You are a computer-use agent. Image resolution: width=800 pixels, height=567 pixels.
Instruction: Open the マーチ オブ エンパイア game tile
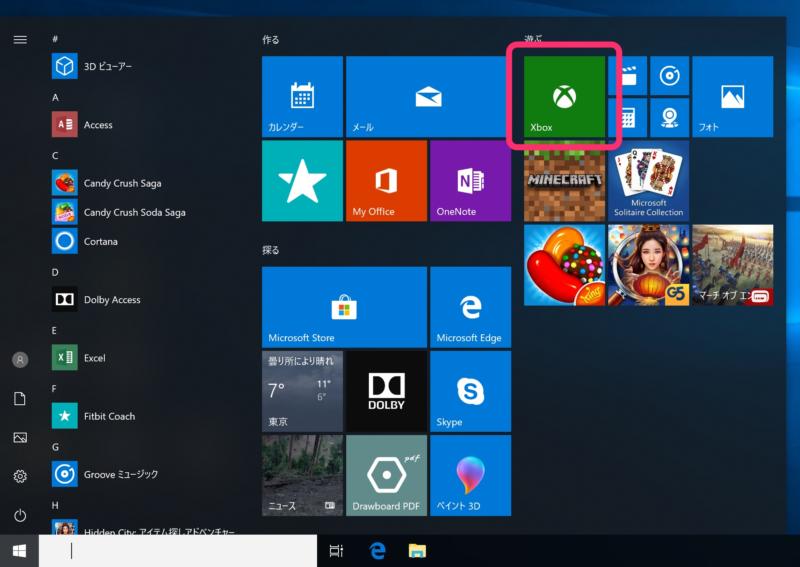[x=733, y=265]
